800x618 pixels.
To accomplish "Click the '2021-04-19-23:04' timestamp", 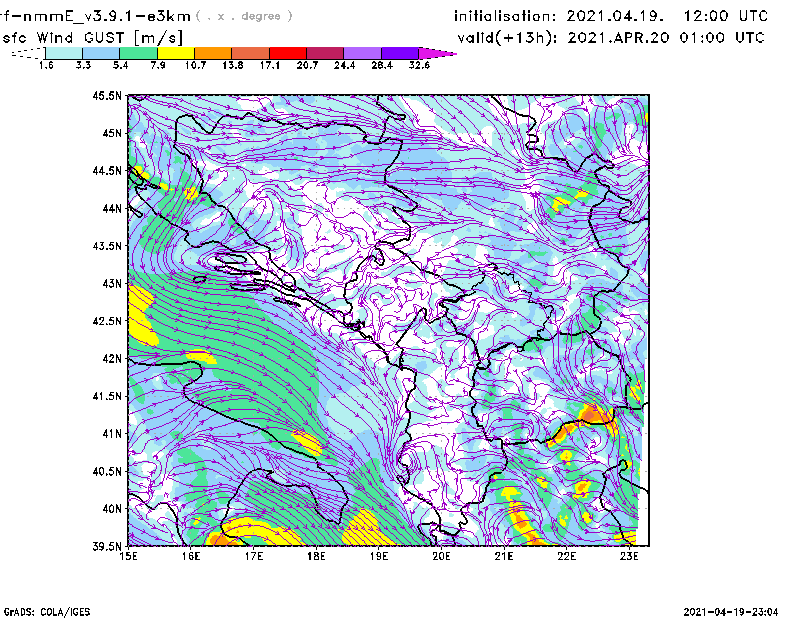I will tap(731, 612).
